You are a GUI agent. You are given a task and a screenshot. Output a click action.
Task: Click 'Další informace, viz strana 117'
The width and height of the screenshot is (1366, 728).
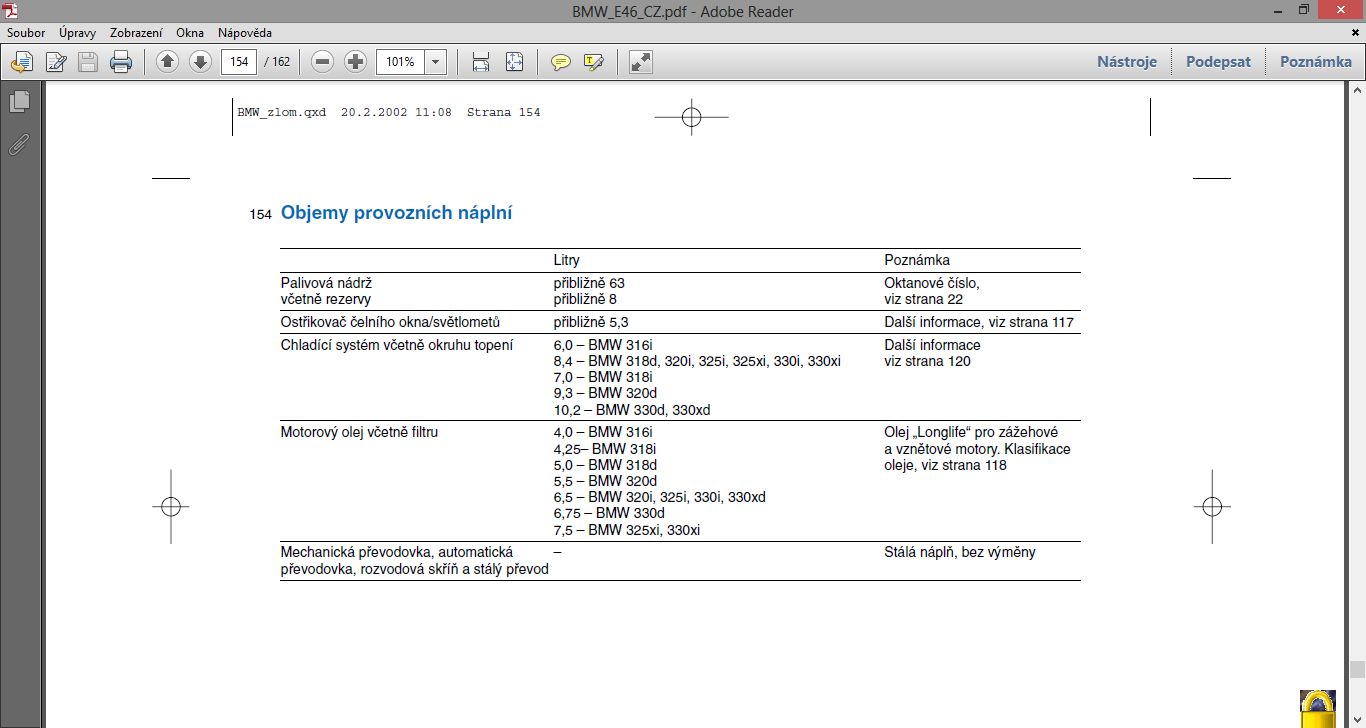click(979, 322)
